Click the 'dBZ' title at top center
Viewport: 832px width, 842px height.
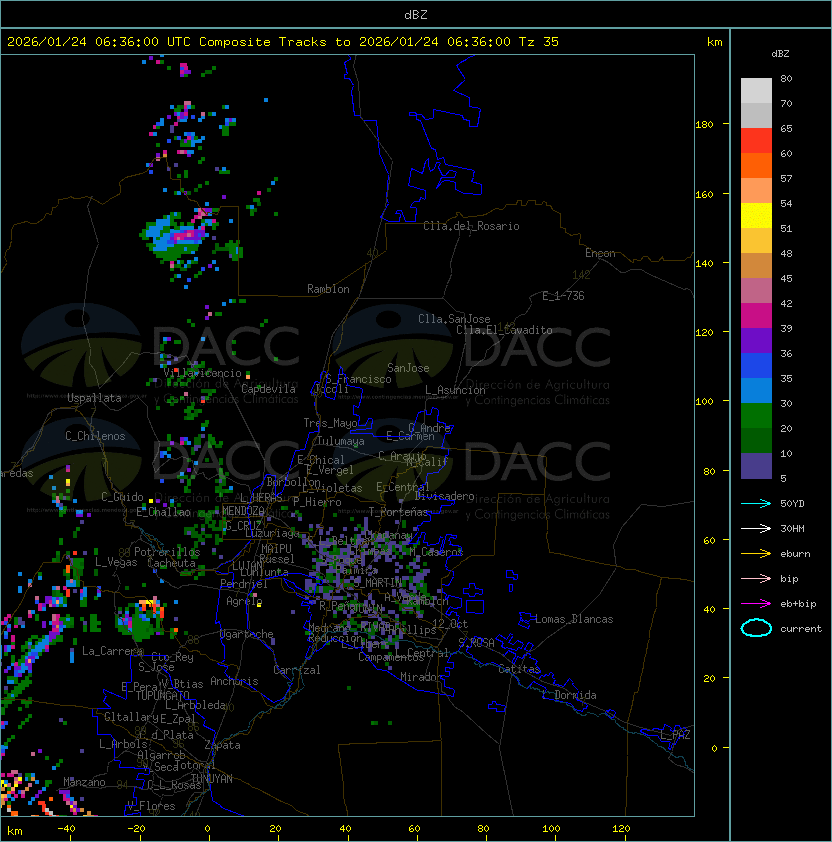416,15
